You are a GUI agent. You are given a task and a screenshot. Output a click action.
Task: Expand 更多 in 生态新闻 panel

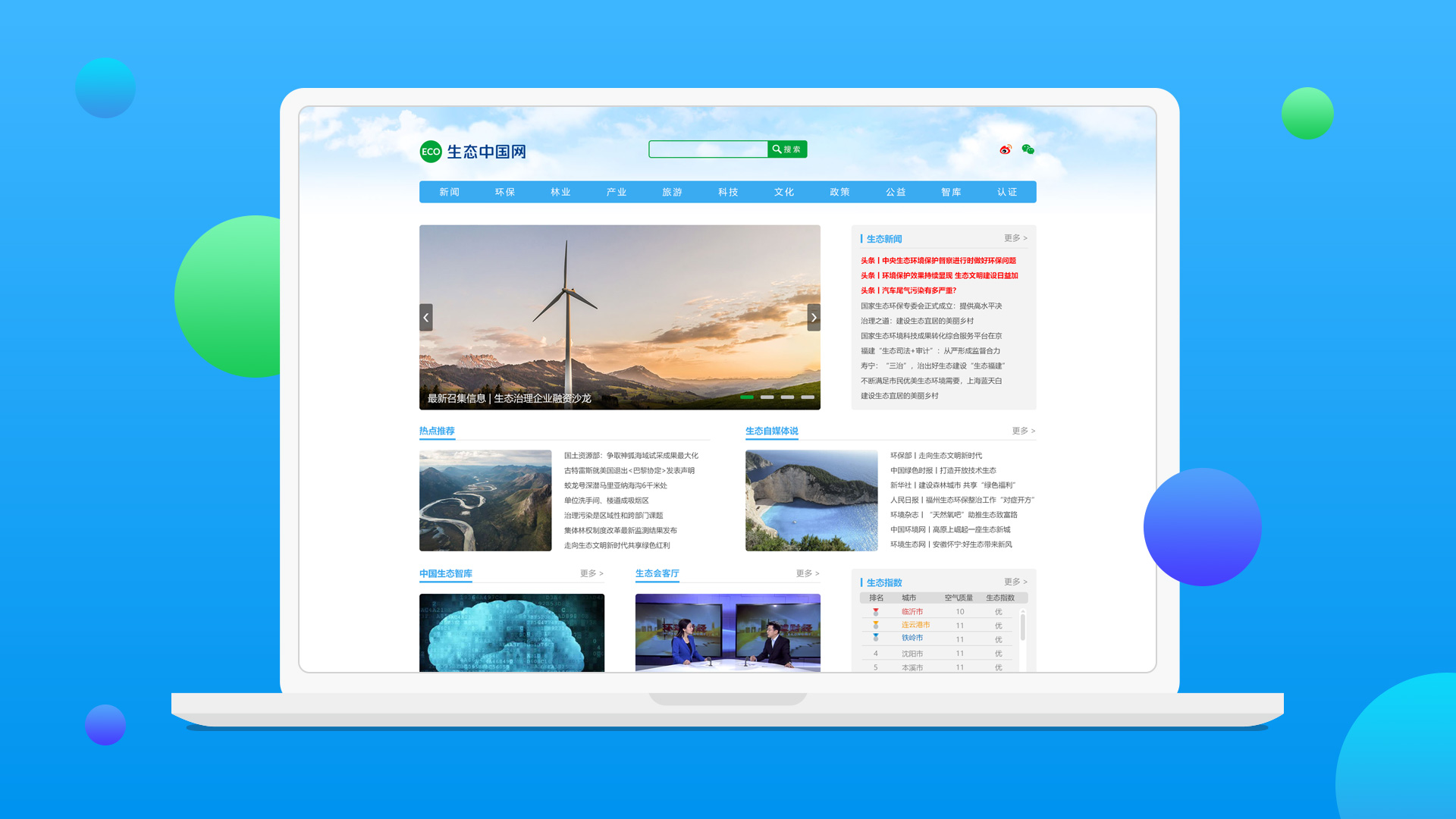pyautogui.click(x=1016, y=238)
